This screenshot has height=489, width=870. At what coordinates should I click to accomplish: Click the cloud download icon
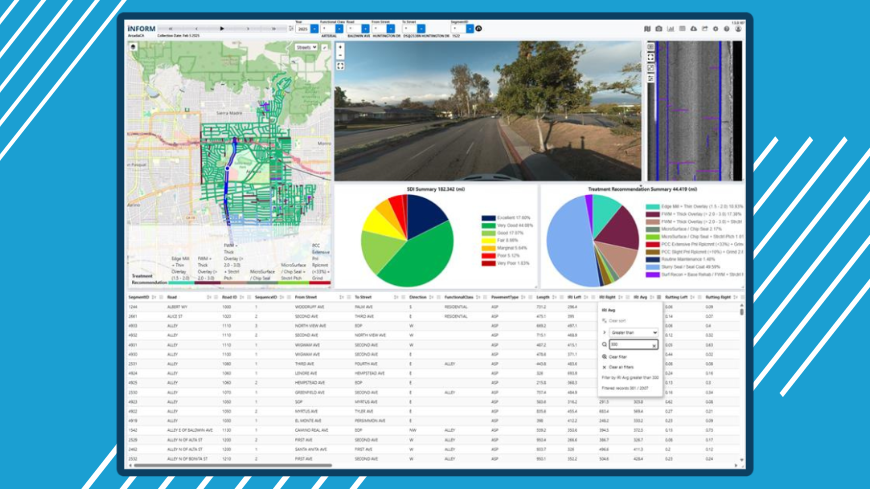pos(693,29)
